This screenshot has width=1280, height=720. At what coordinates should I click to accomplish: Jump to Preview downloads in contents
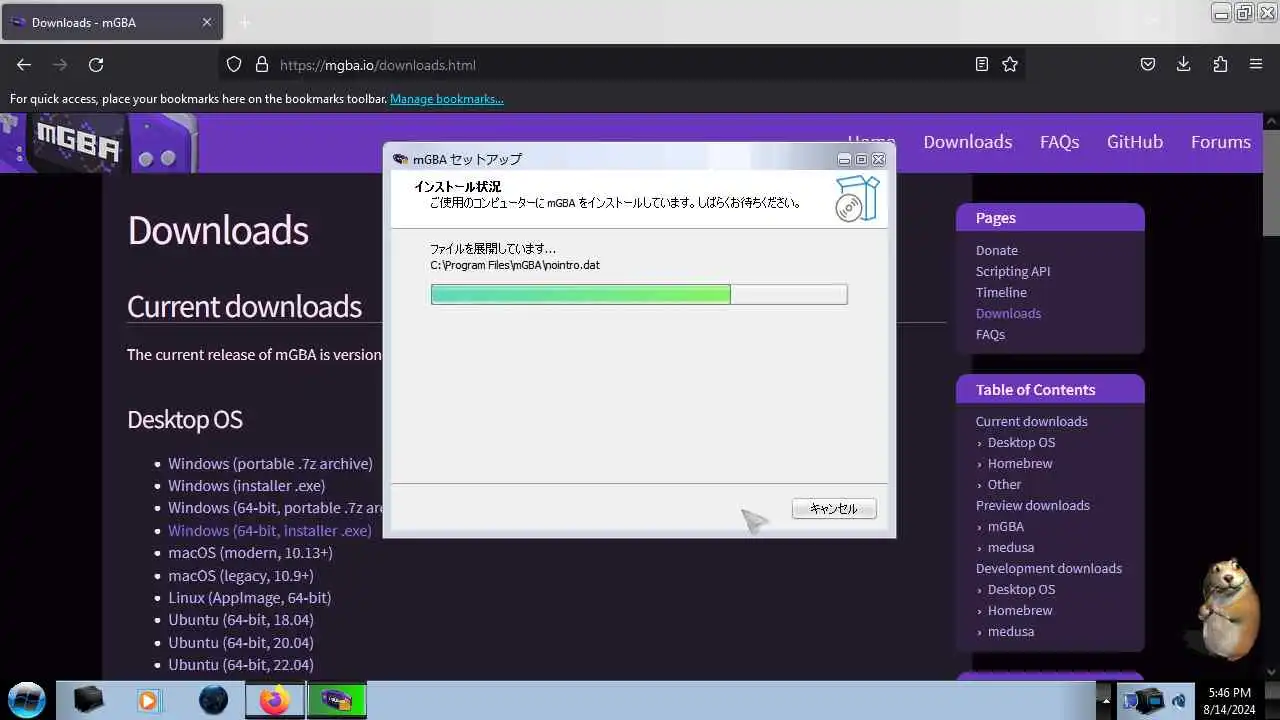pyautogui.click(x=1033, y=505)
